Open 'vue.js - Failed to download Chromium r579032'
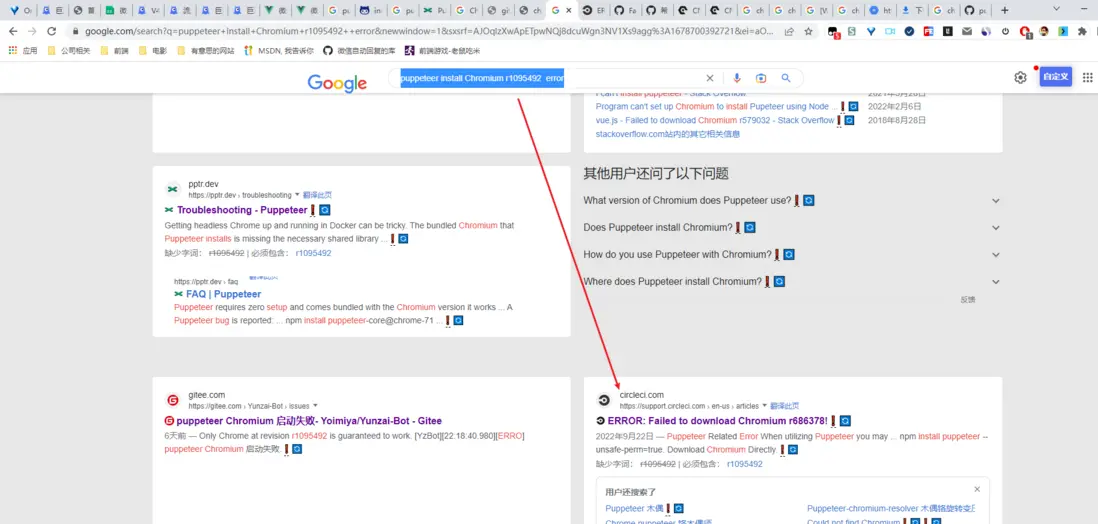This screenshot has width=1098, height=524. click(714, 120)
